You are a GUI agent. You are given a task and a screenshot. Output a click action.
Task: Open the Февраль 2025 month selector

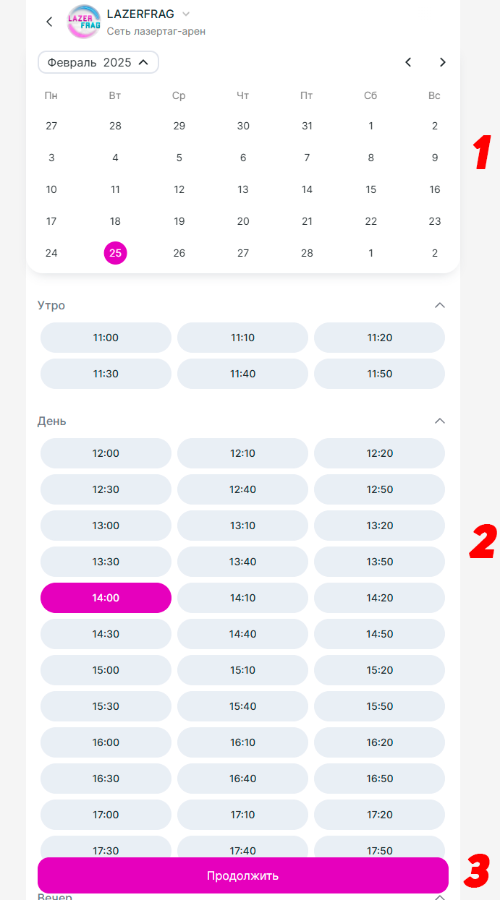click(x=98, y=63)
